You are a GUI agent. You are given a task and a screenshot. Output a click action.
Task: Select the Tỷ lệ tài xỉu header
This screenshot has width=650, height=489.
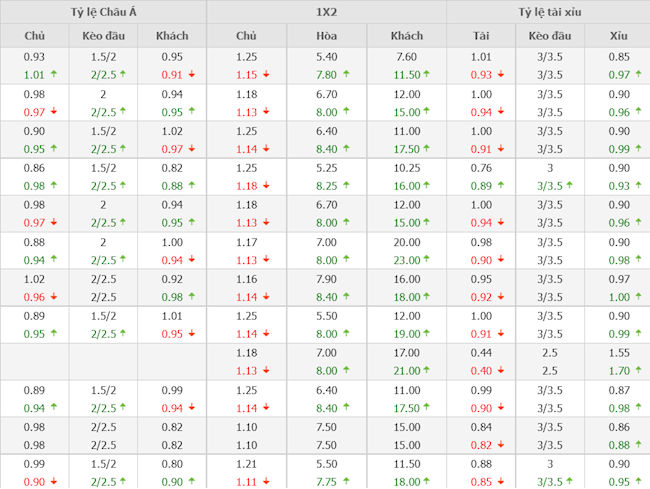pyautogui.click(x=549, y=12)
